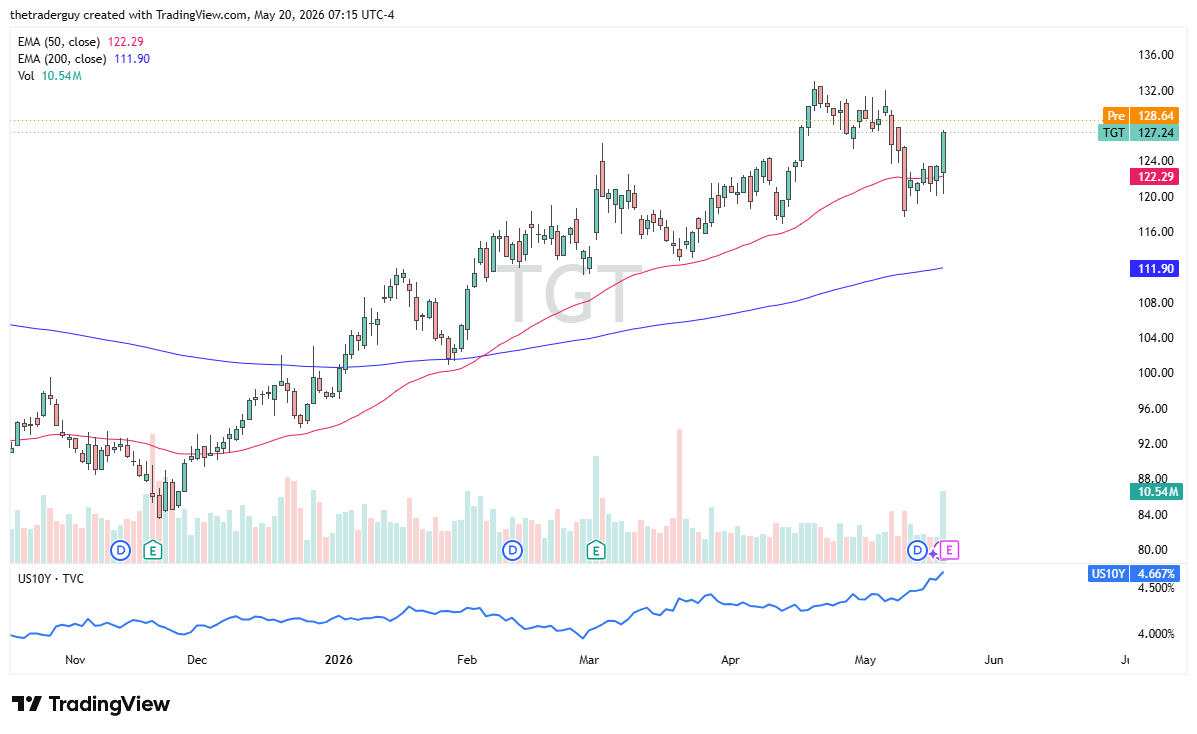
Task: Click the Apr label on time axis
Action: click(x=730, y=660)
